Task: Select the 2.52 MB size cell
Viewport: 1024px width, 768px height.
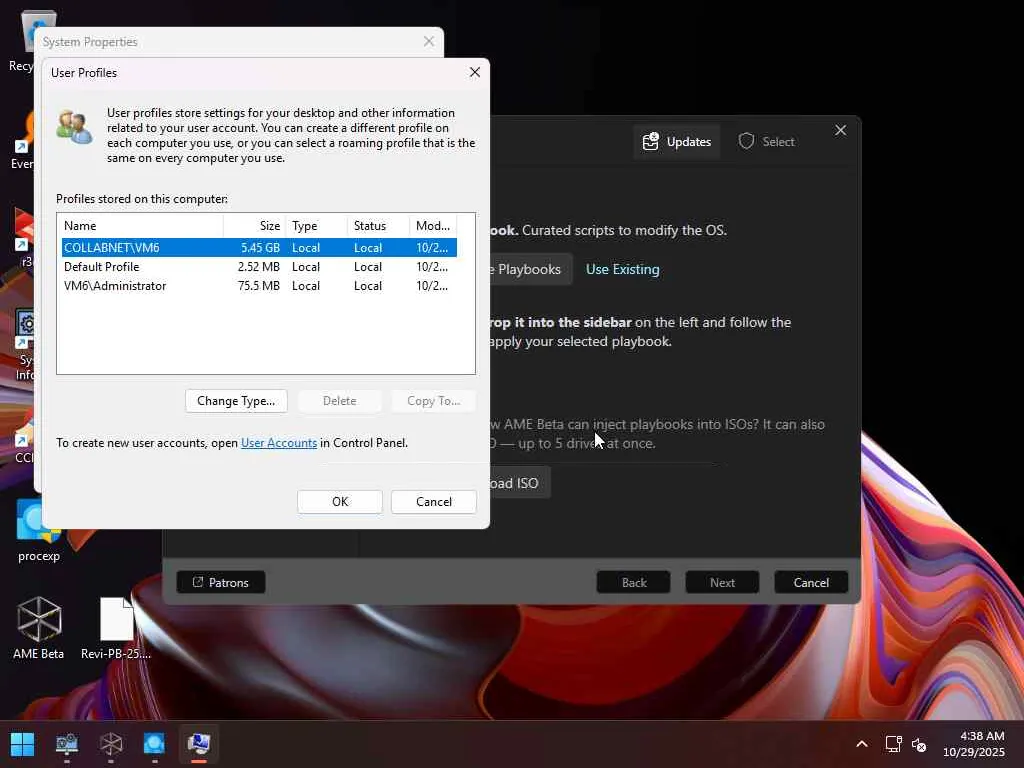Action: point(259,266)
